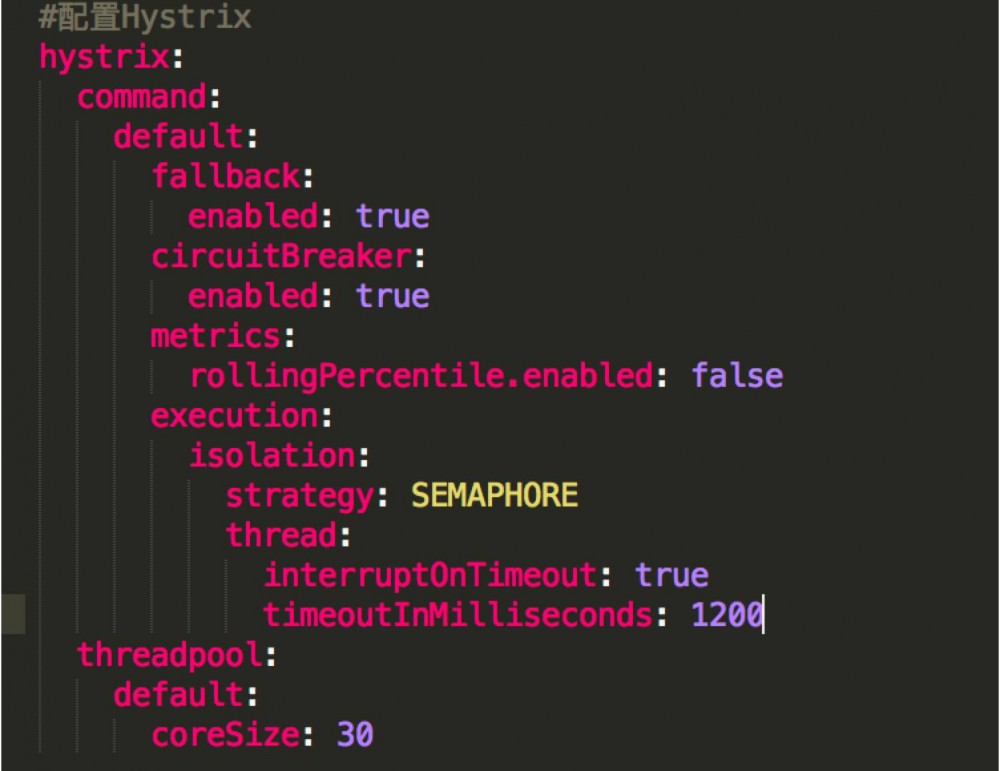Screen dimensions: 1000x771
Task: Click the thread key under isolation
Action: point(281,535)
